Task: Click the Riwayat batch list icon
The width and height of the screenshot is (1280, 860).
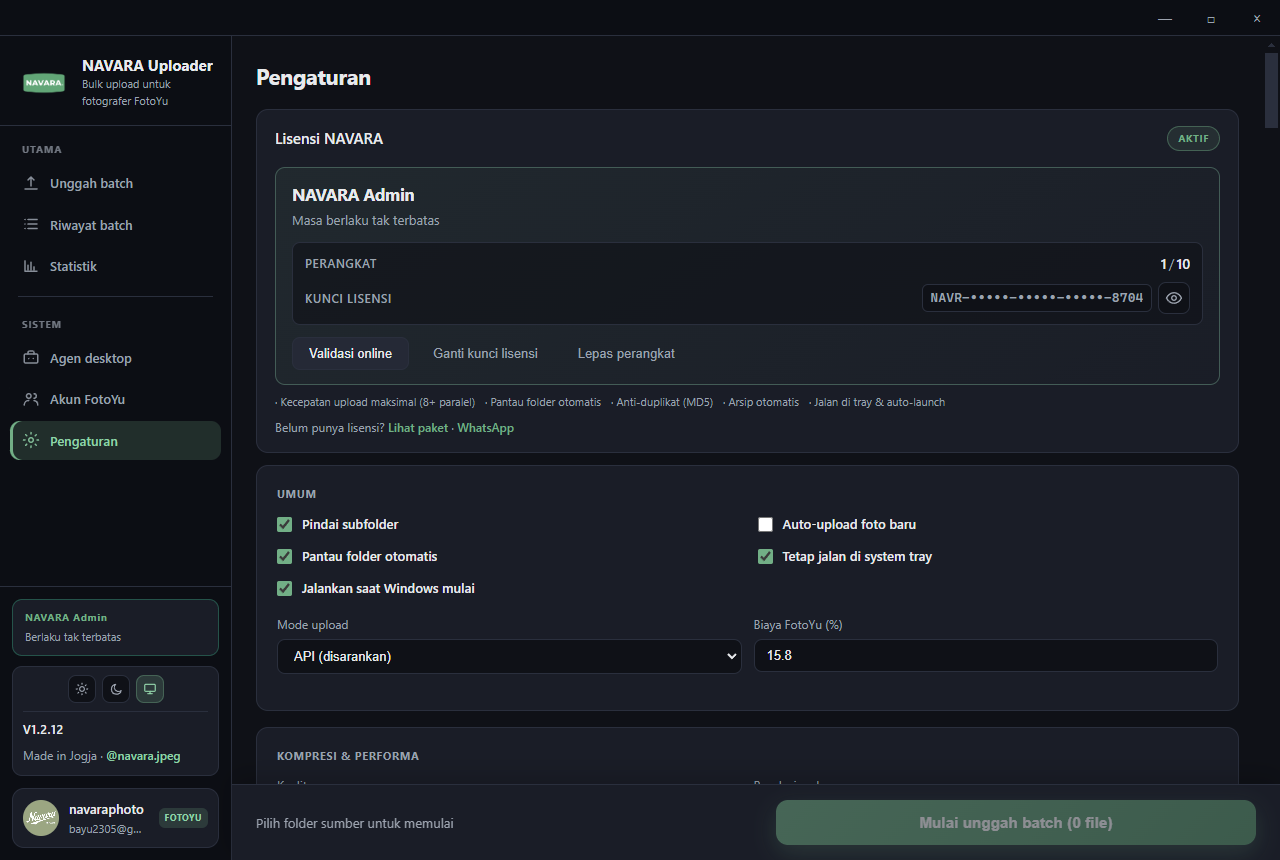Action: 31,225
